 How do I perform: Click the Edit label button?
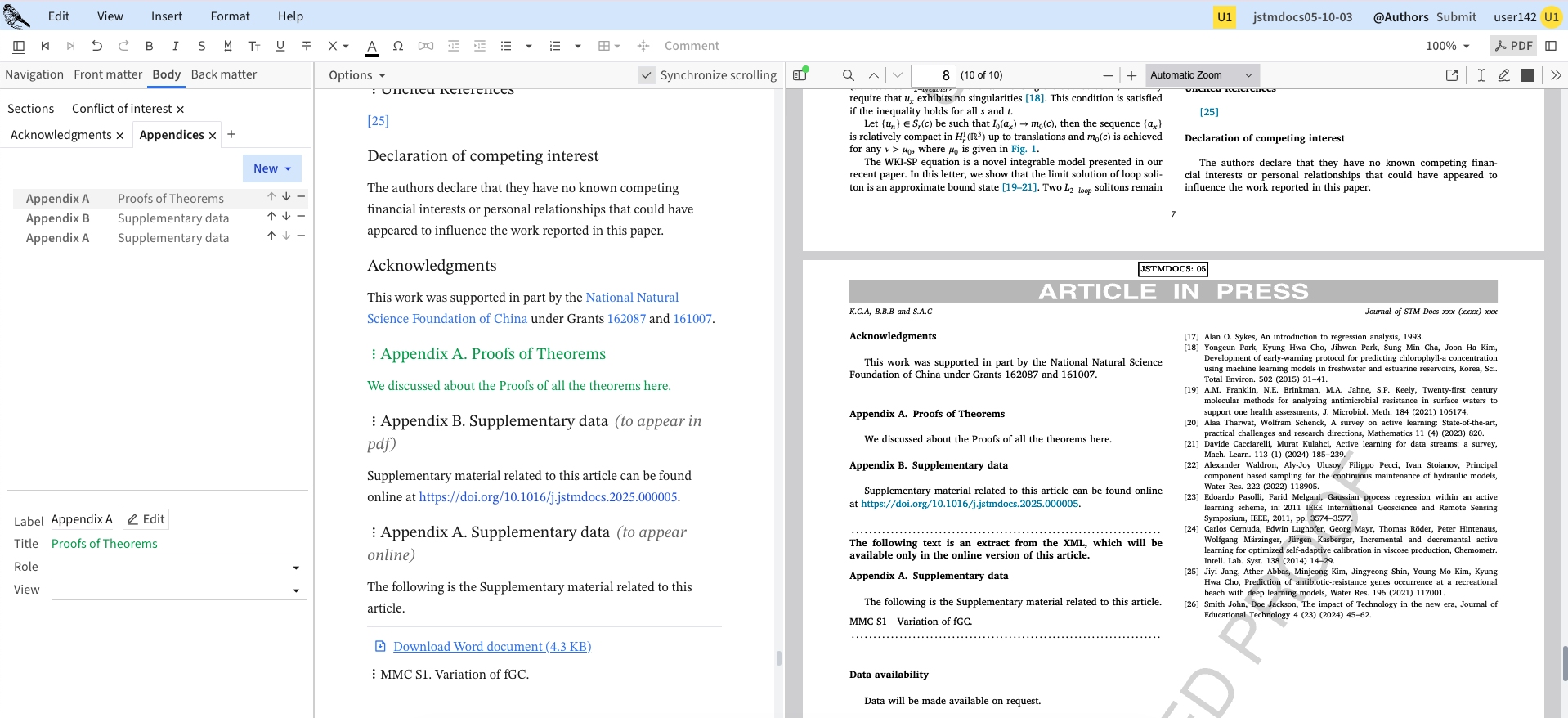[x=146, y=519]
